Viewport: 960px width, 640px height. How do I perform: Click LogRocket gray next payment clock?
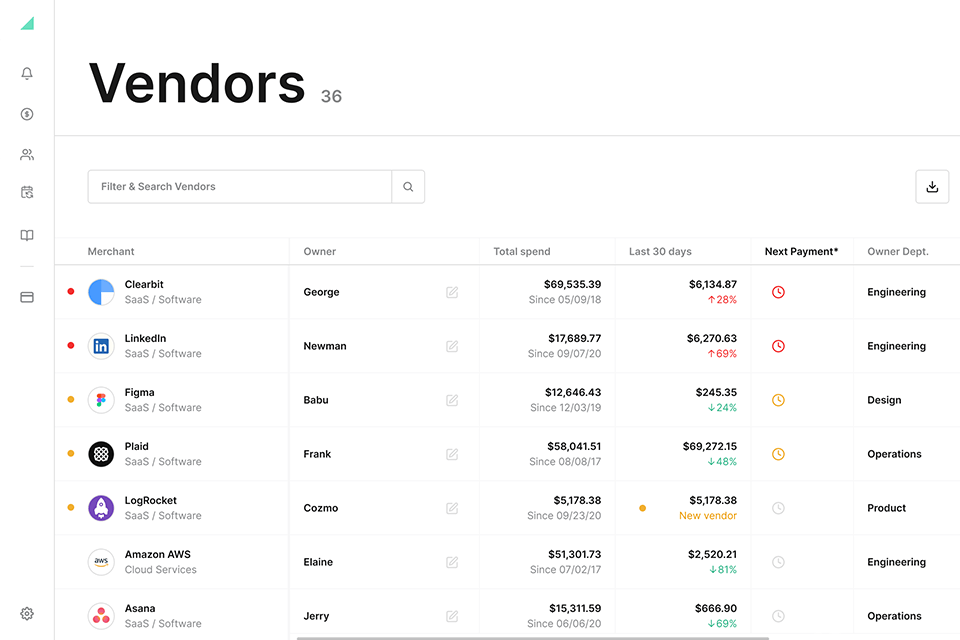(778, 508)
